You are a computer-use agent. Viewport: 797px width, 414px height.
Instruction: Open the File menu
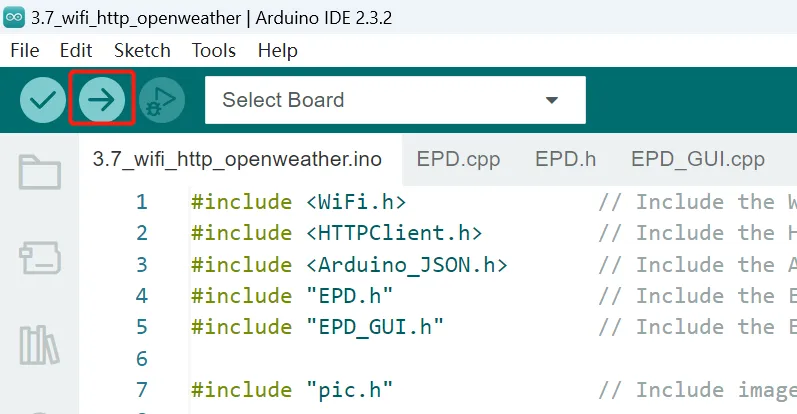coord(24,50)
